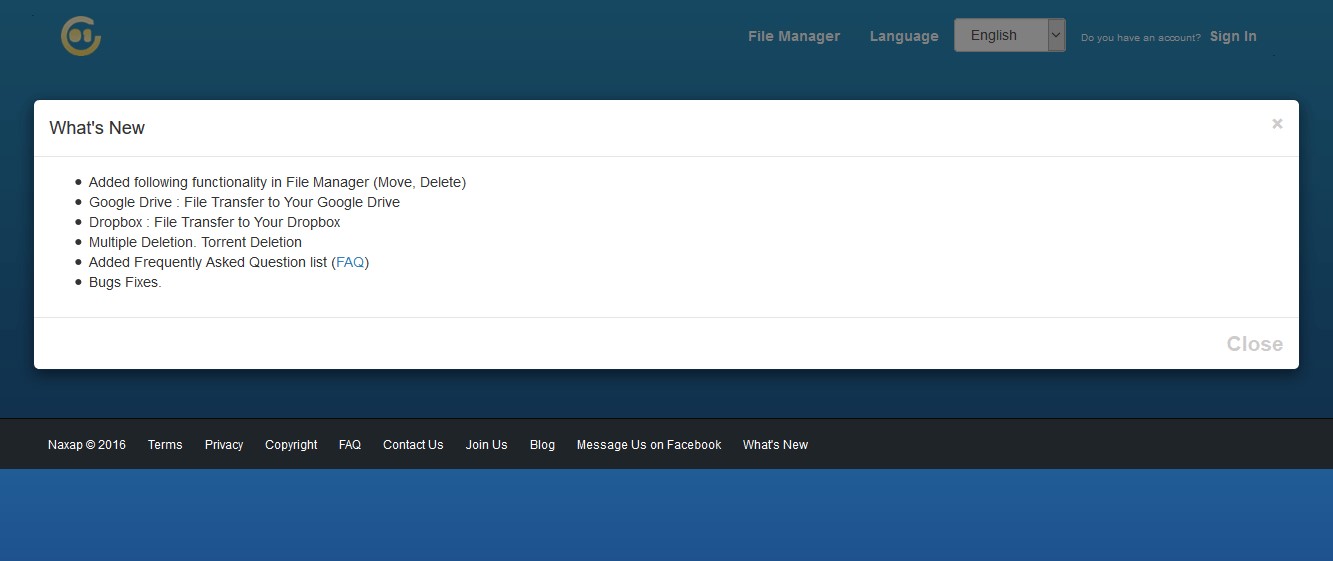Click the Naxap logo icon
Image resolution: width=1333 pixels, height=561 pixels.
coord(81,36)
